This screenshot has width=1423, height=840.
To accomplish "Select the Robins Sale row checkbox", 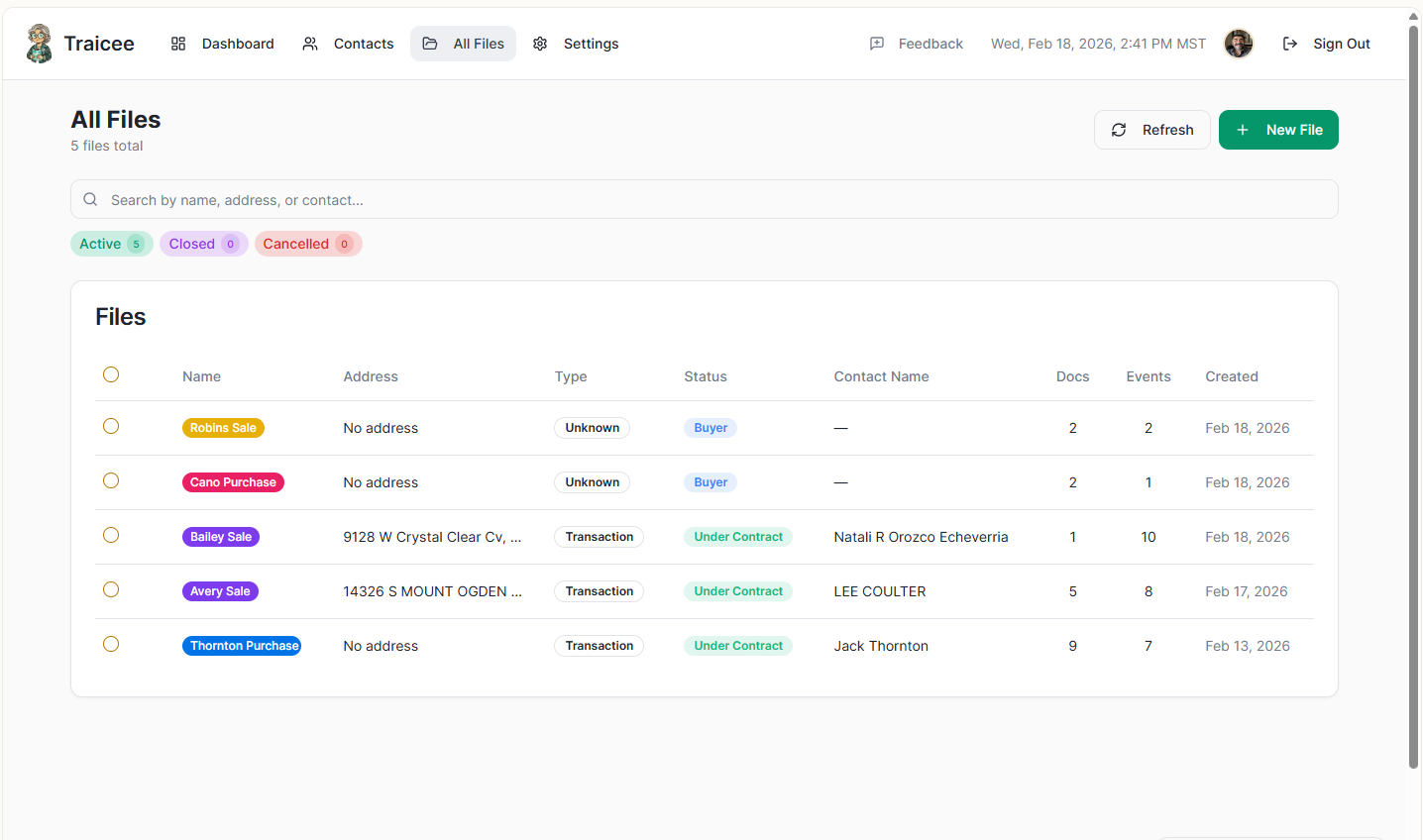I will (x=111, y=426).
